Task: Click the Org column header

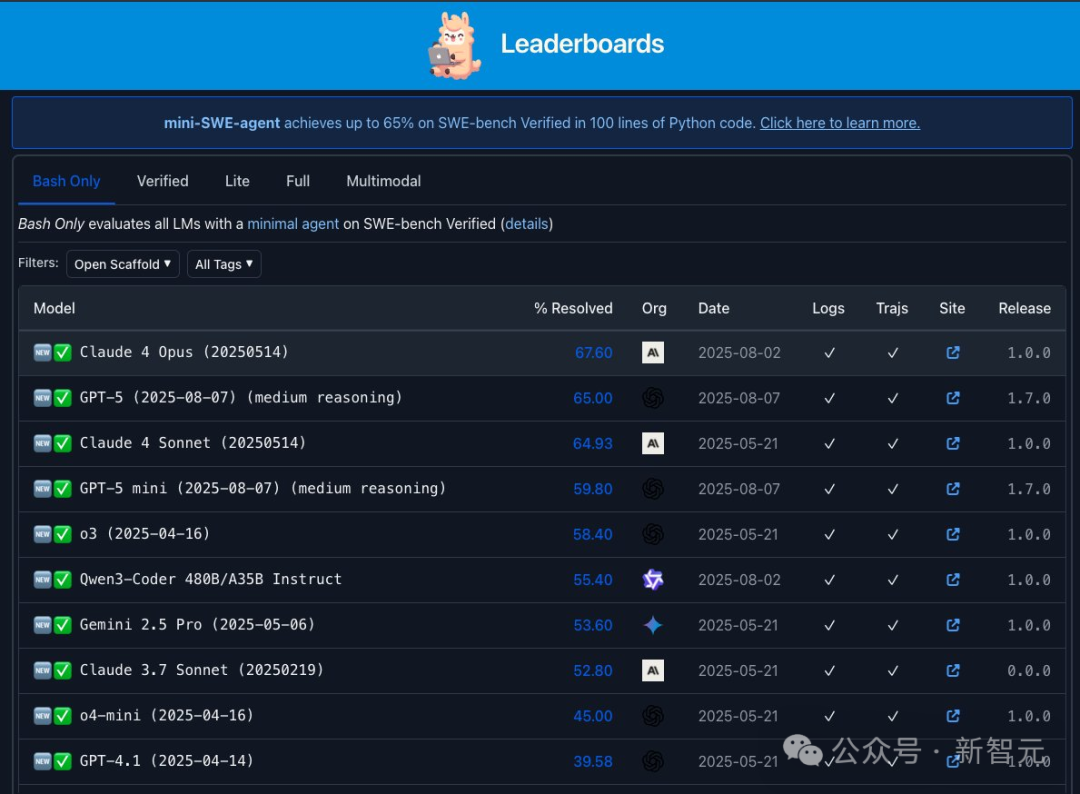Action: tap(654, 309)
